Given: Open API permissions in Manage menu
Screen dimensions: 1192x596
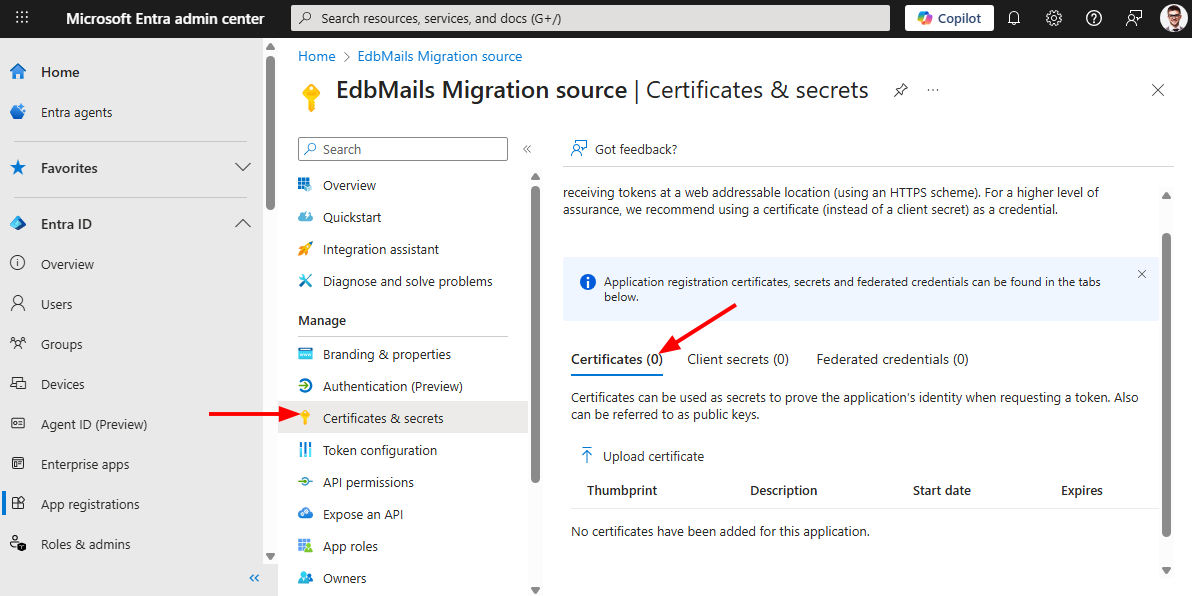Looking at the screenshot, I should point(368,482).
